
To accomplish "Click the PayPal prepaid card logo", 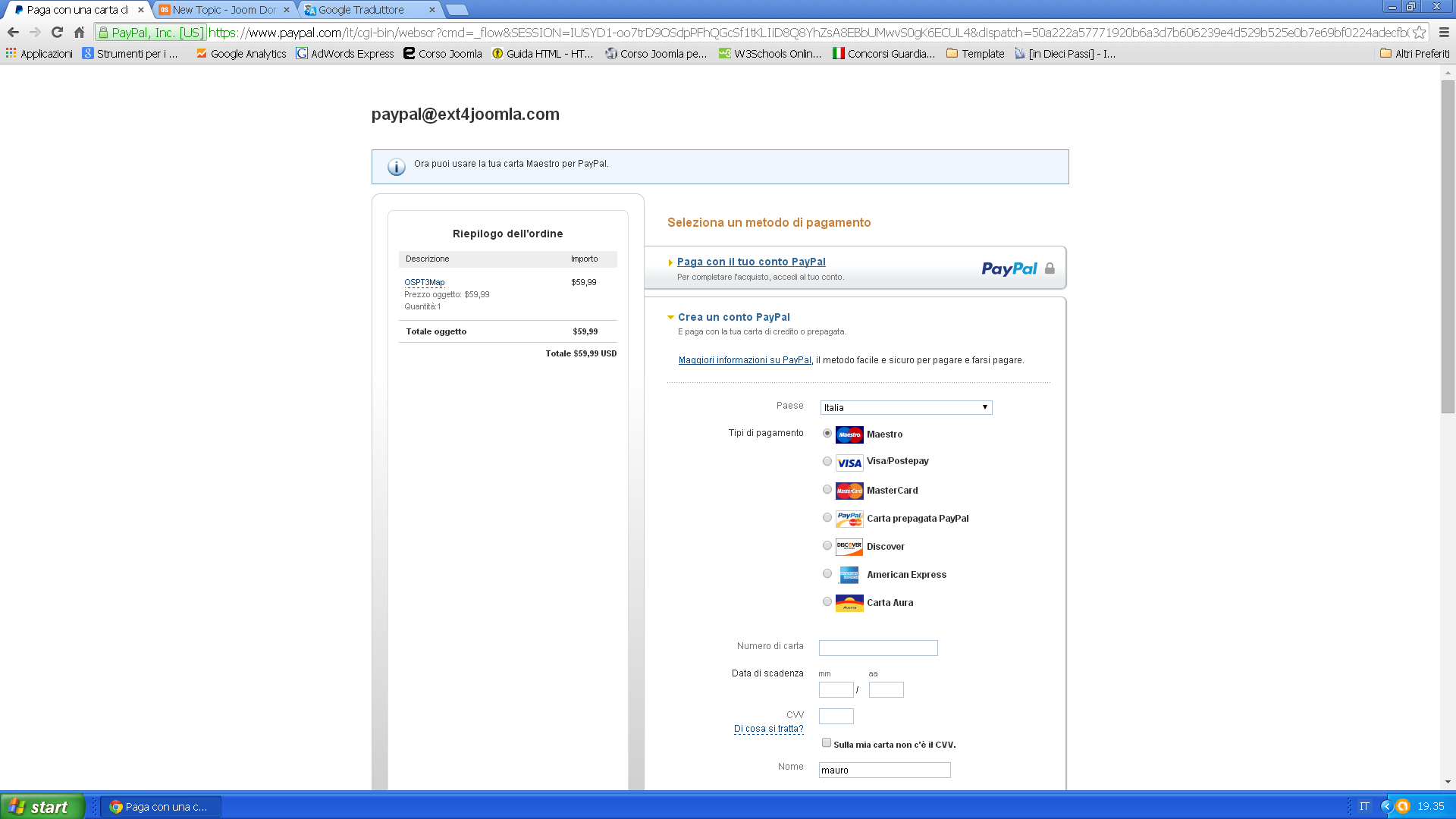I will [849, 519].
